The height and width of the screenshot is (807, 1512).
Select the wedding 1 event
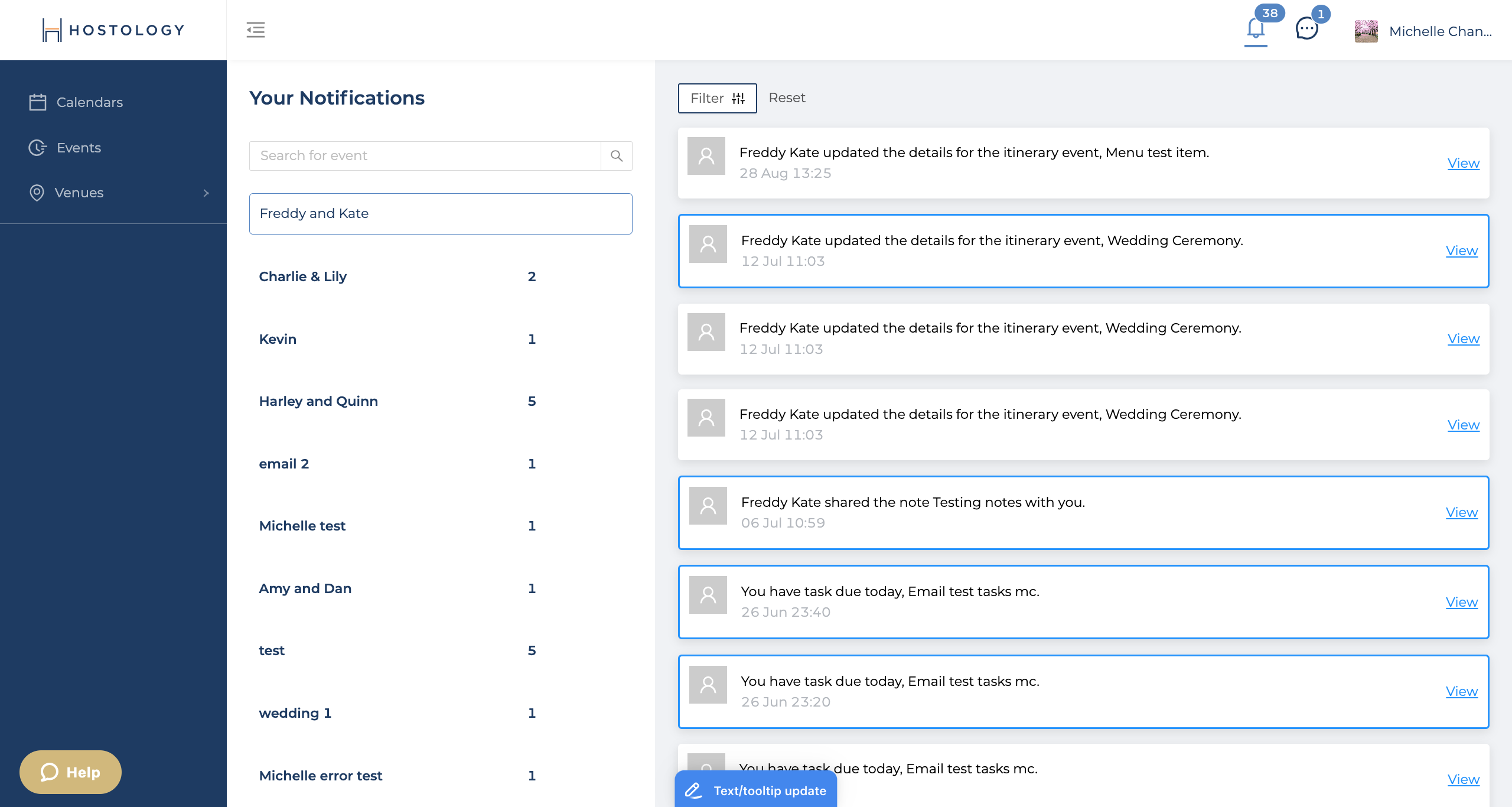441,713
